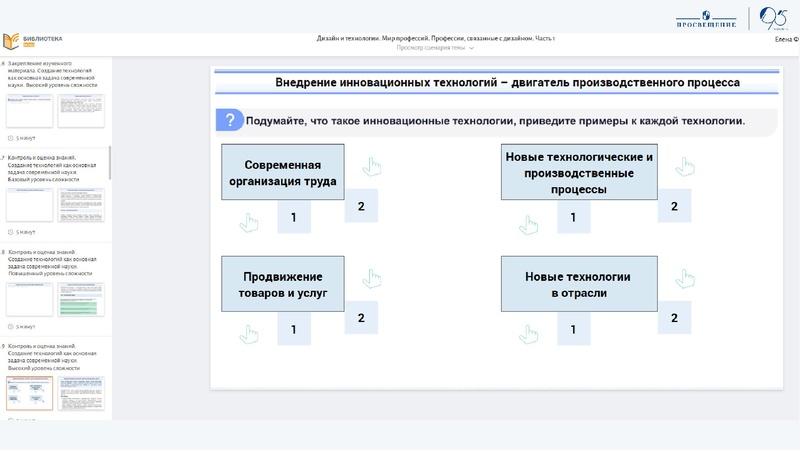This screenshot has height=450, width=800.
Task: Click box 1 under Продвижение товаров и услуг
Action: pyautogui.click(x=294, y=329)
